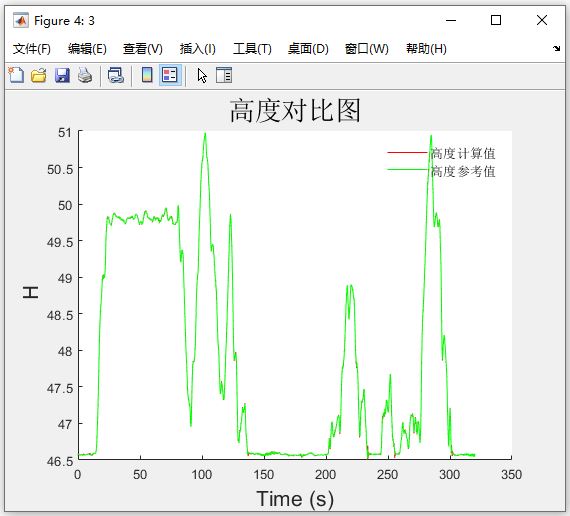This screenshot has width=570, height=516.
Task: Open the 窗口(W) menu
Action: point(367,49)
